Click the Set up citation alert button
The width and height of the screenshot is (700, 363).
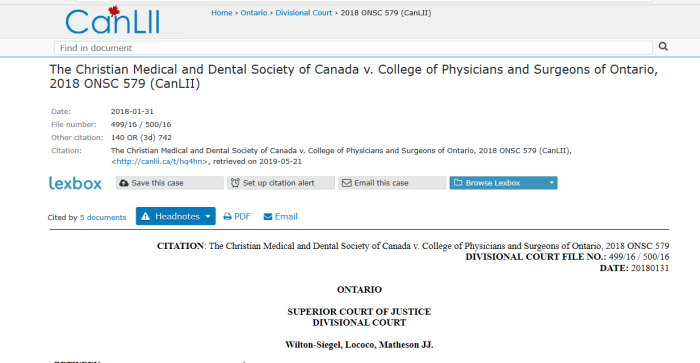[281, 183]
